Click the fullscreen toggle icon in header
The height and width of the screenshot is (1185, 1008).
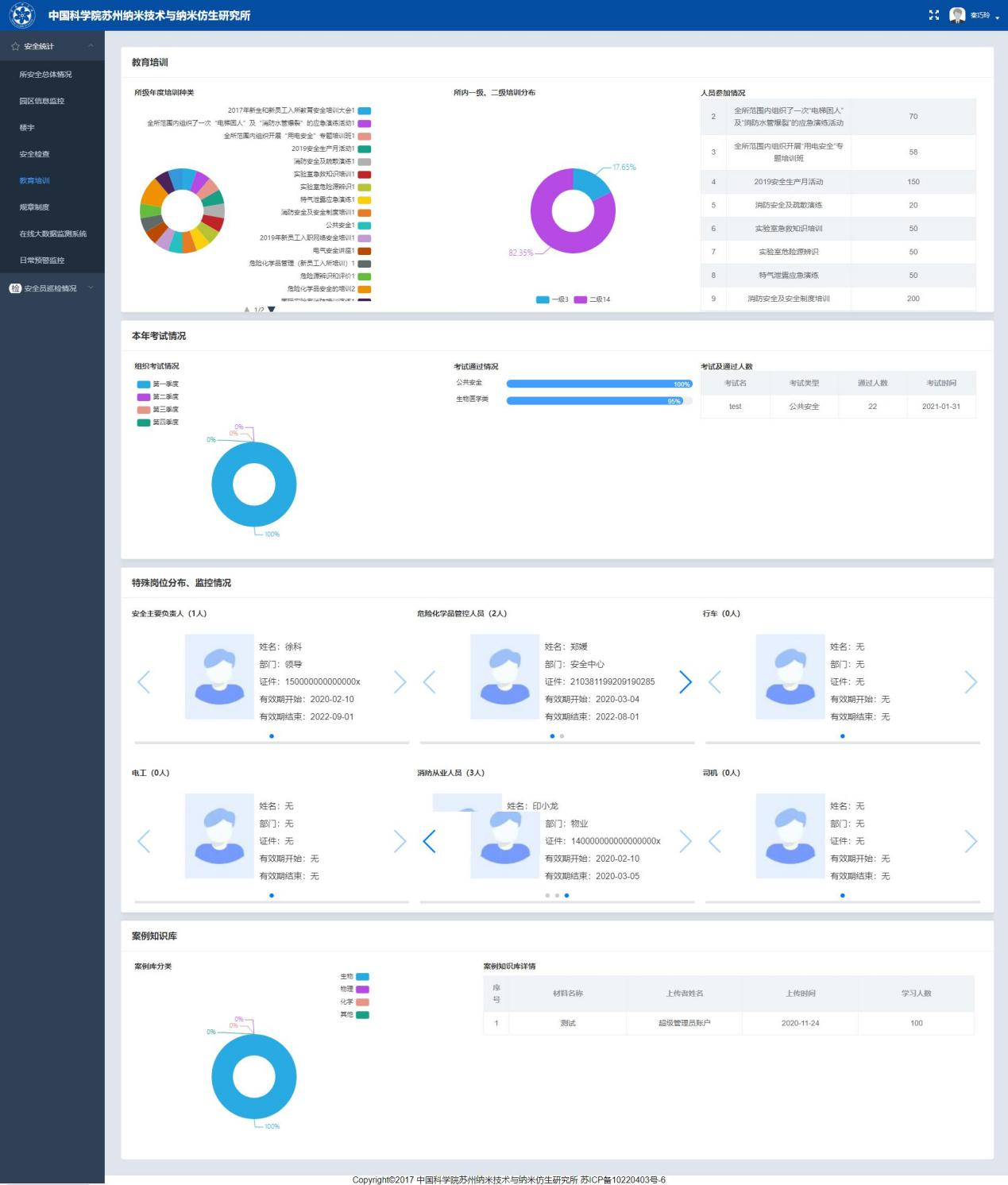(x=933, y=15)
